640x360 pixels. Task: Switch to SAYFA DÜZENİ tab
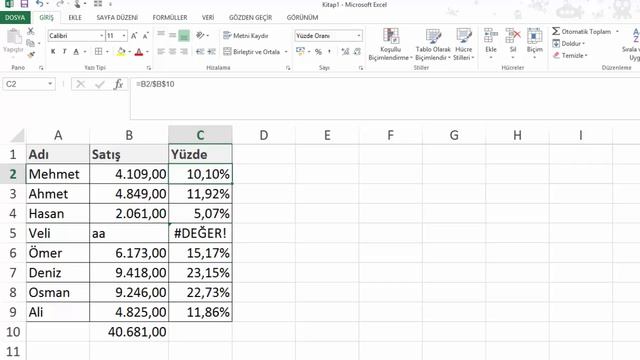tap(117, 18)
